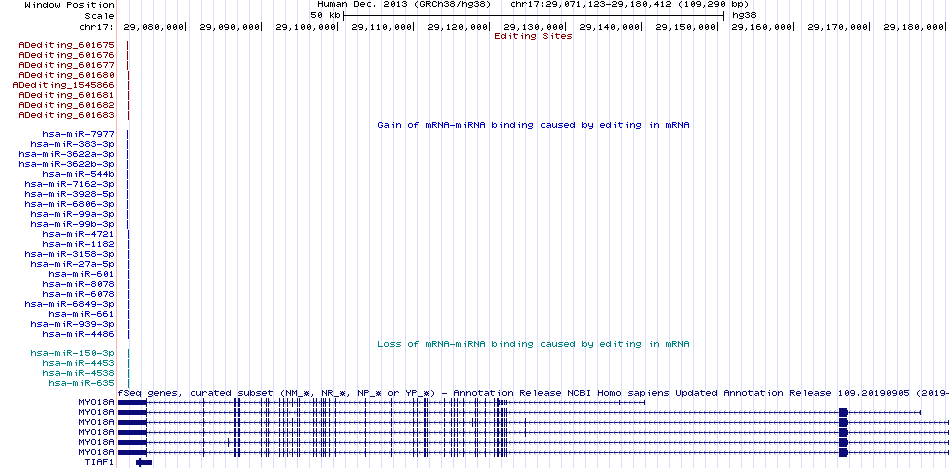Click the Window Position coordinates header
Image resolution: width=950 pixels, height=468 pixels.
pos(533,4)
